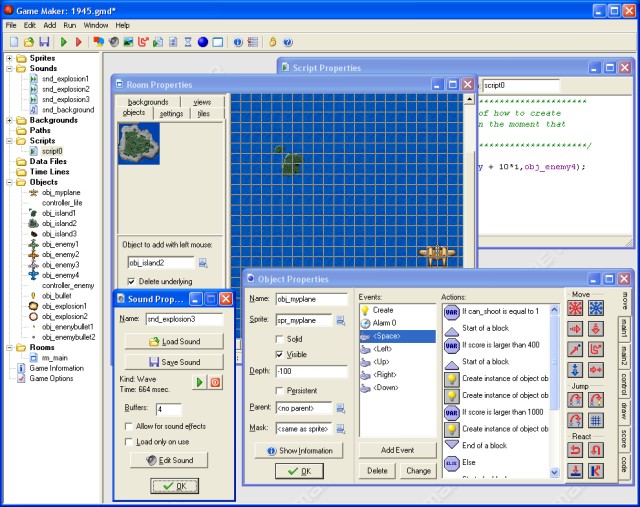Click the green Run game toolbar icon
Image resolution: width=640 pixels, height=507 pixels.
pyautogui.click(x=63, y=42)
